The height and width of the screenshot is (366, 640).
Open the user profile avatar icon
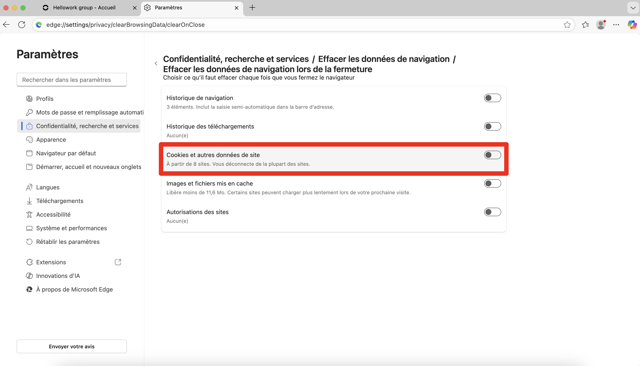[601, 25]
